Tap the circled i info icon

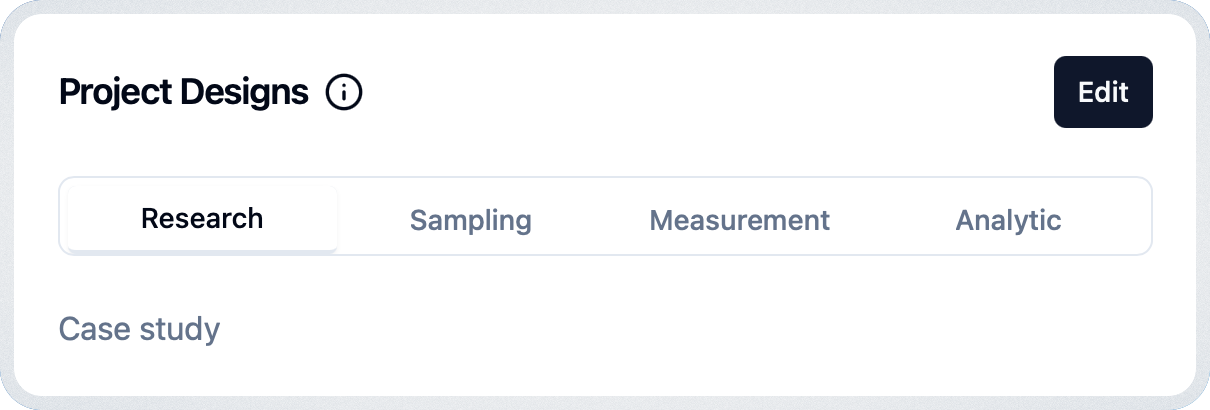(344, 93)
